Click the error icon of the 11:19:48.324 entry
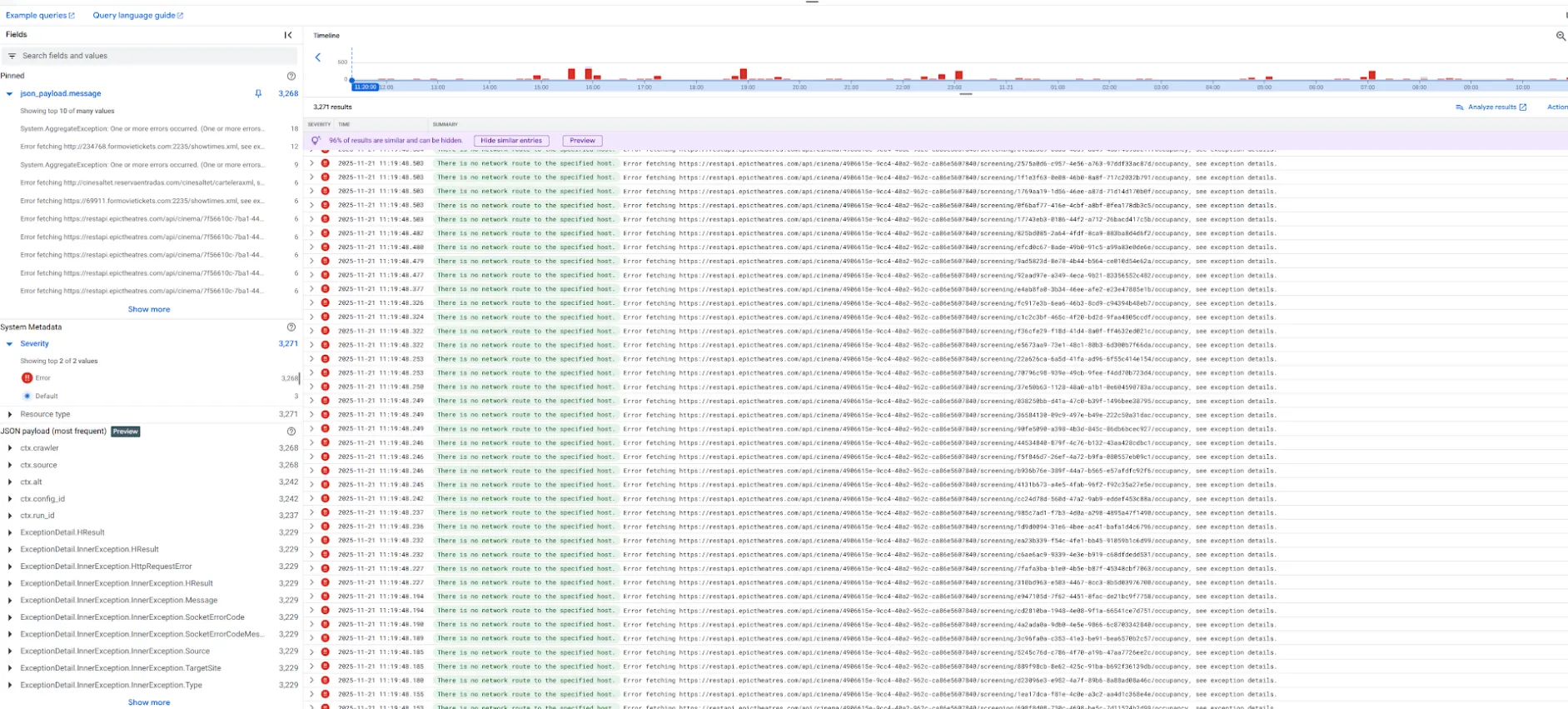 pyautogui.click(x=325, y=317)
